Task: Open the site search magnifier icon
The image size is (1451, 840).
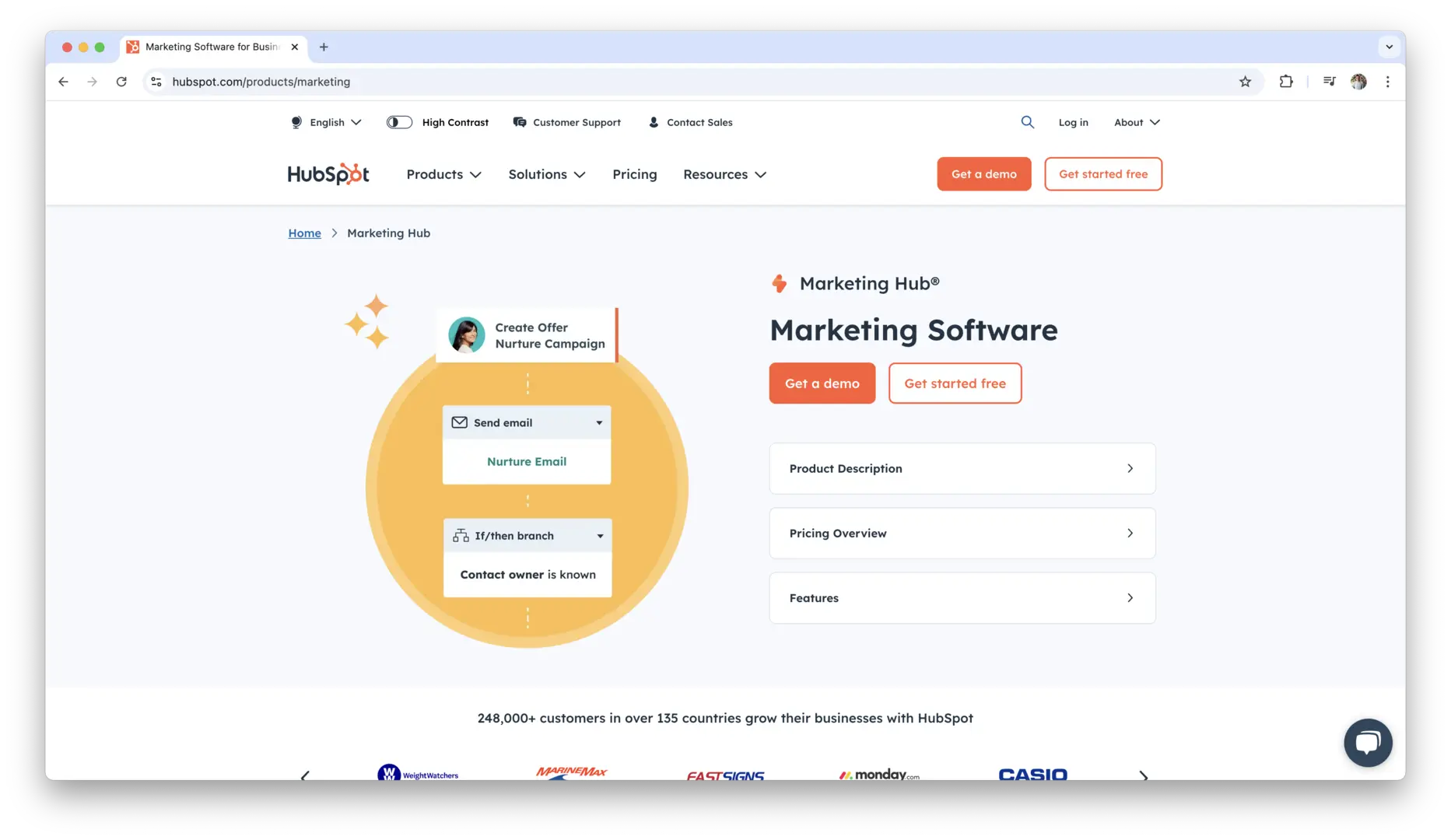Action: click(1027, 122)
